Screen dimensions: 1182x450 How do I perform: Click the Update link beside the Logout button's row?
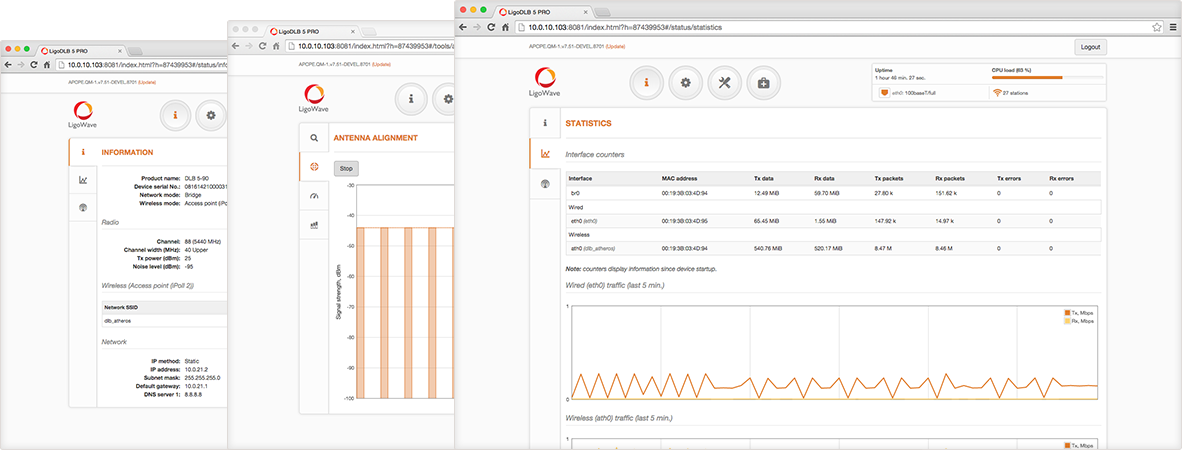point(616,47)
